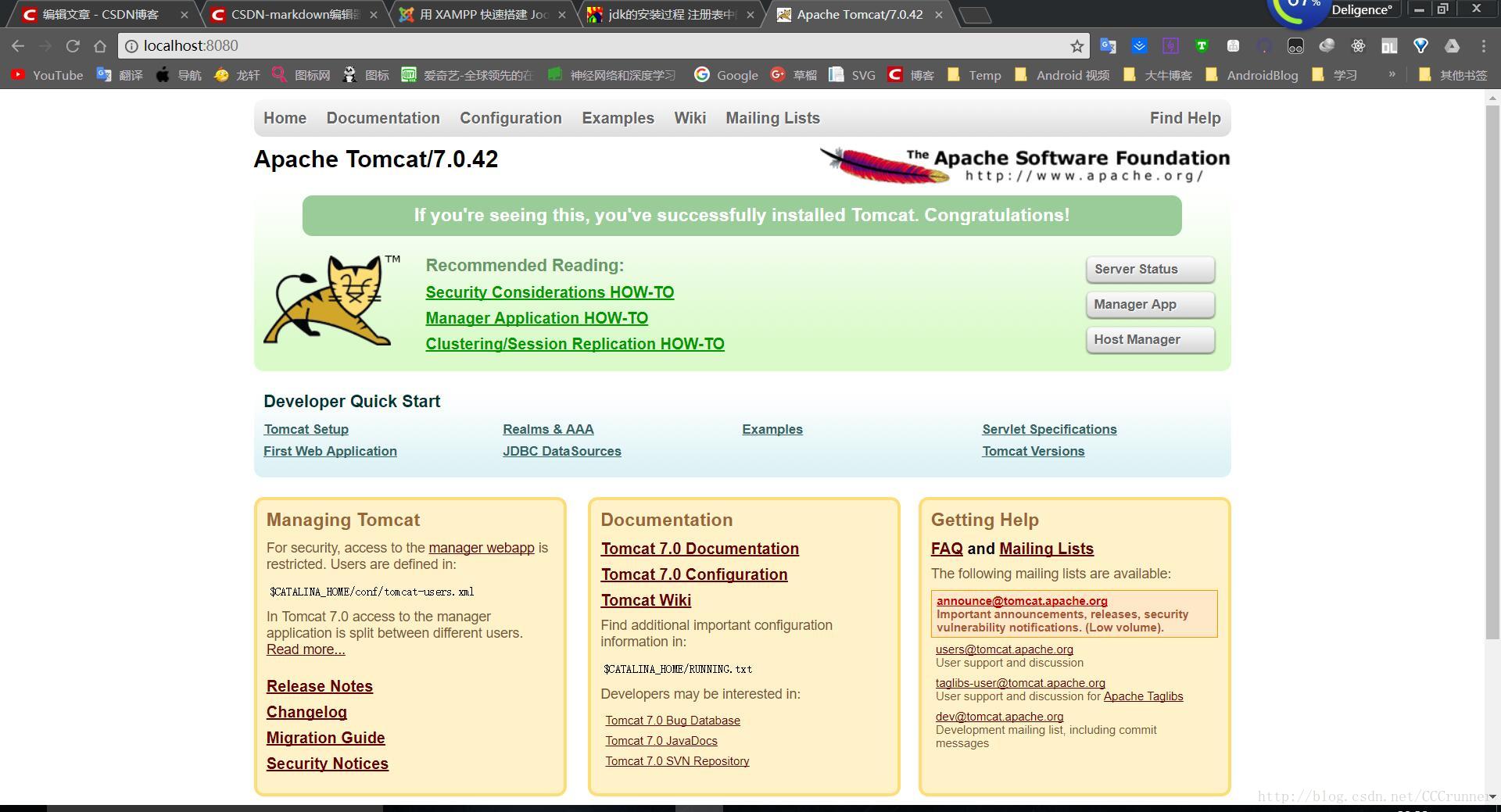Show hidden bookmarks with the » chevron
Viewport: 1501px width, 812px height.
[x=1392, y=74]
